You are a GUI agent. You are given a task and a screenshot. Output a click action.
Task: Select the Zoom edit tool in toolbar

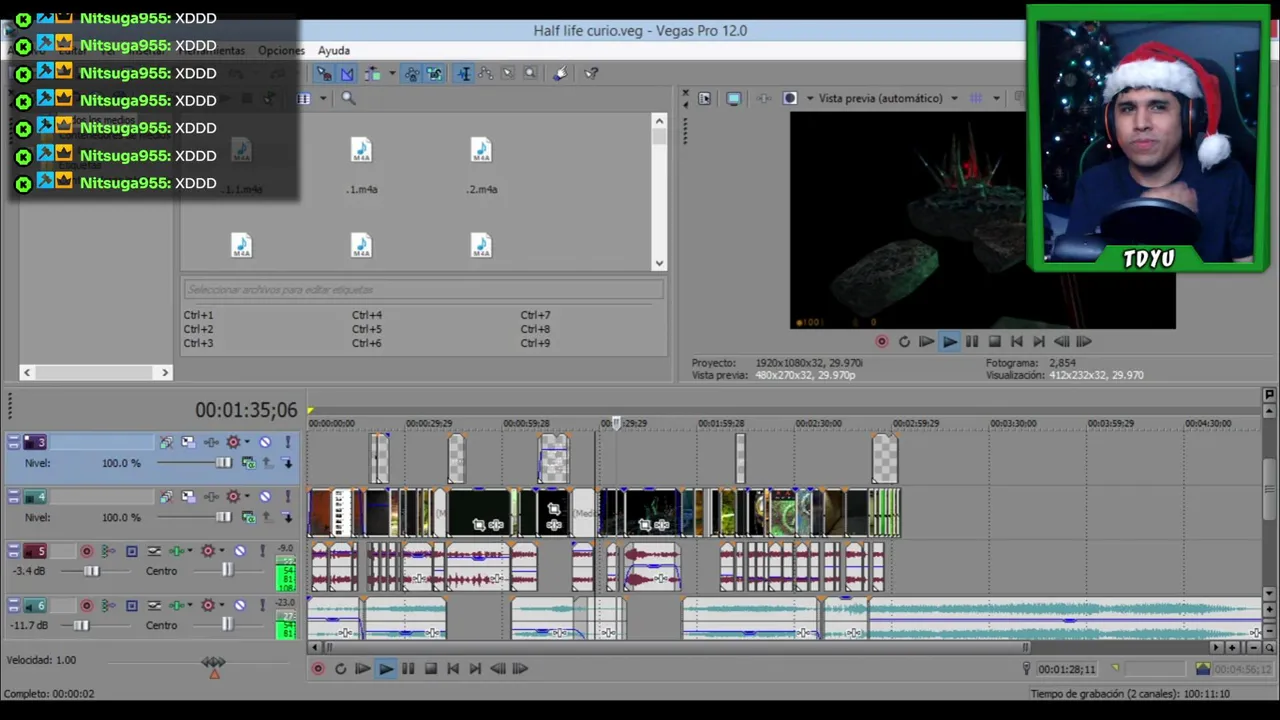(530, 73)
